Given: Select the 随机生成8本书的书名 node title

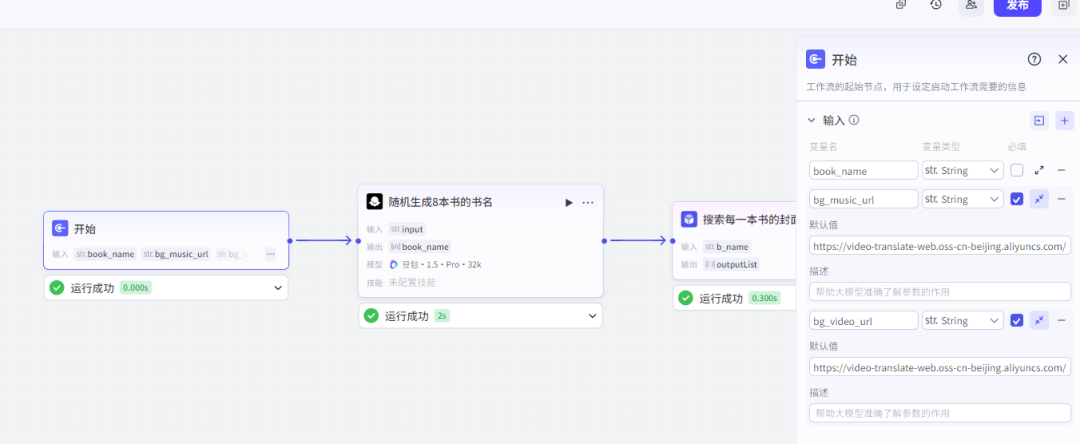Looking at the screenshot, I should pyautogui.click(x=441, y=202).
